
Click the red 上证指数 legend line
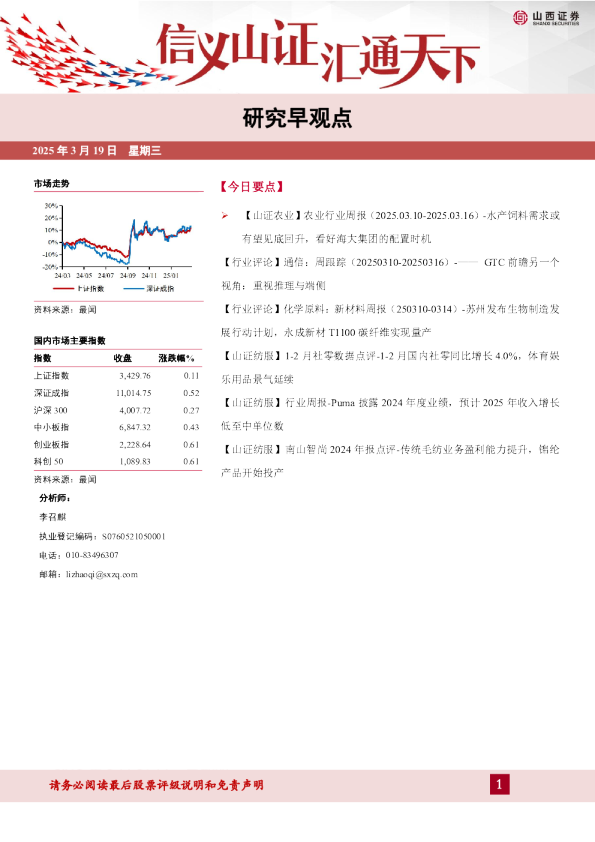tap(63, 289)
